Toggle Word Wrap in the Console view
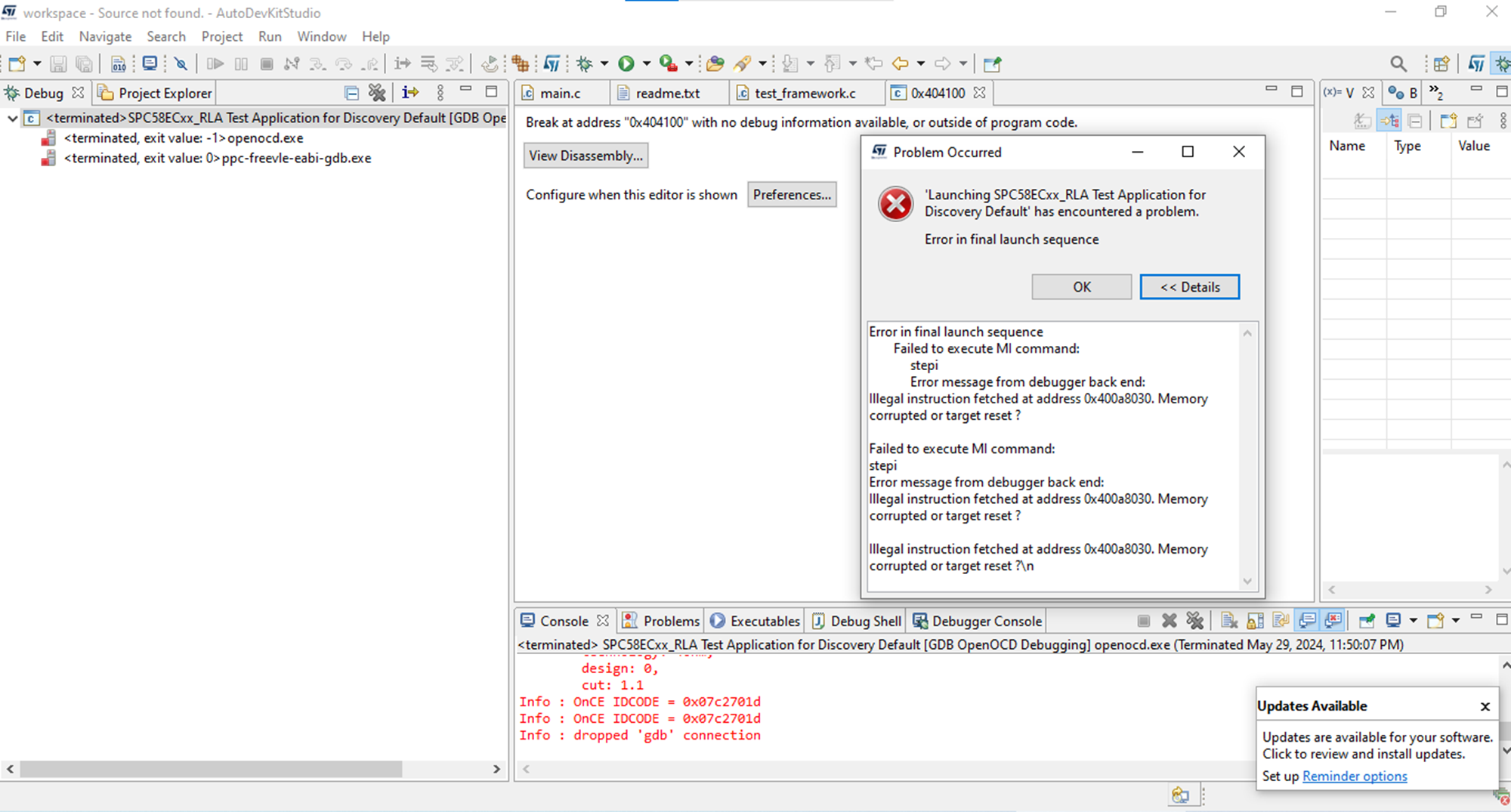The width and height of the screenshot is (1511, 812). [1281, 620]
